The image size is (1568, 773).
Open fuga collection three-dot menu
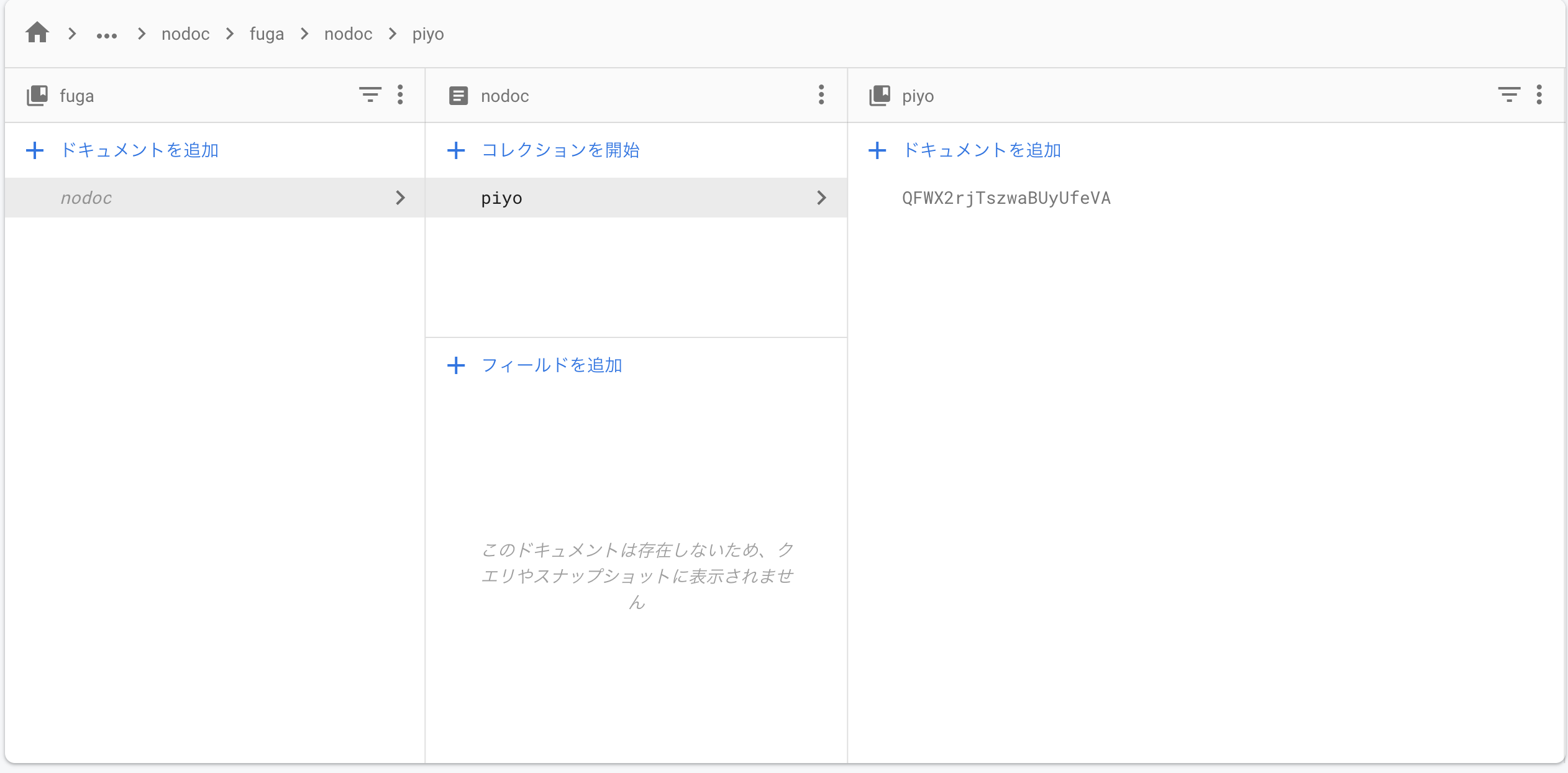click(400, 95)
